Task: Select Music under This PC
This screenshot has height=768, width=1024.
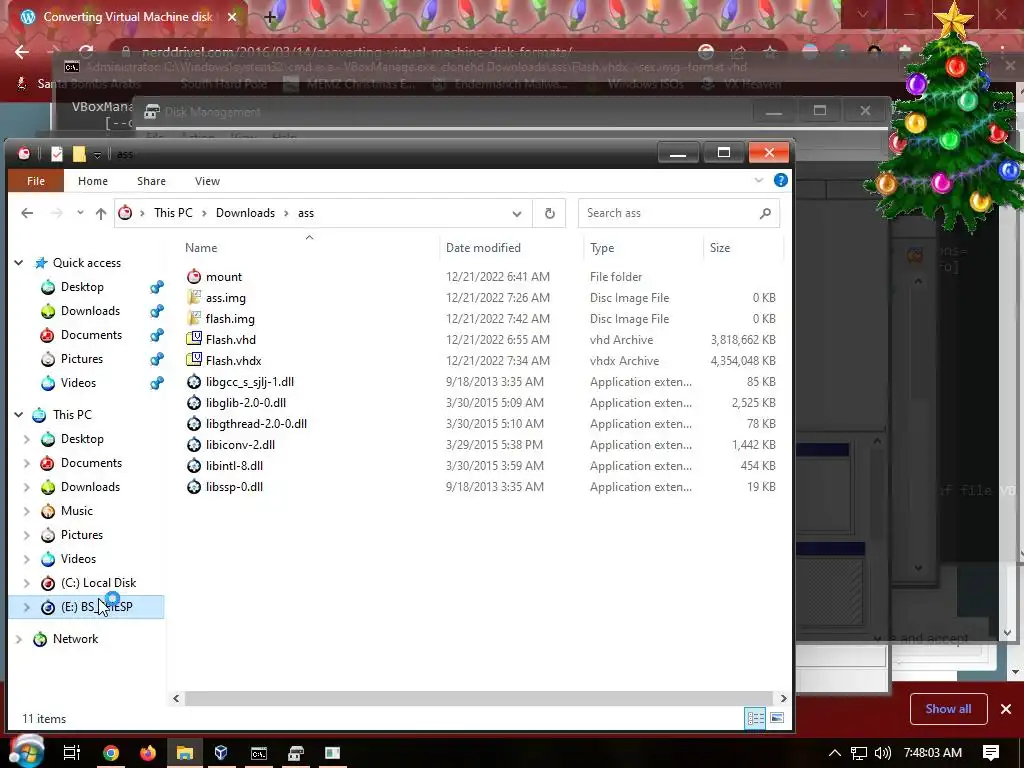Action: (x=76, y=511)
